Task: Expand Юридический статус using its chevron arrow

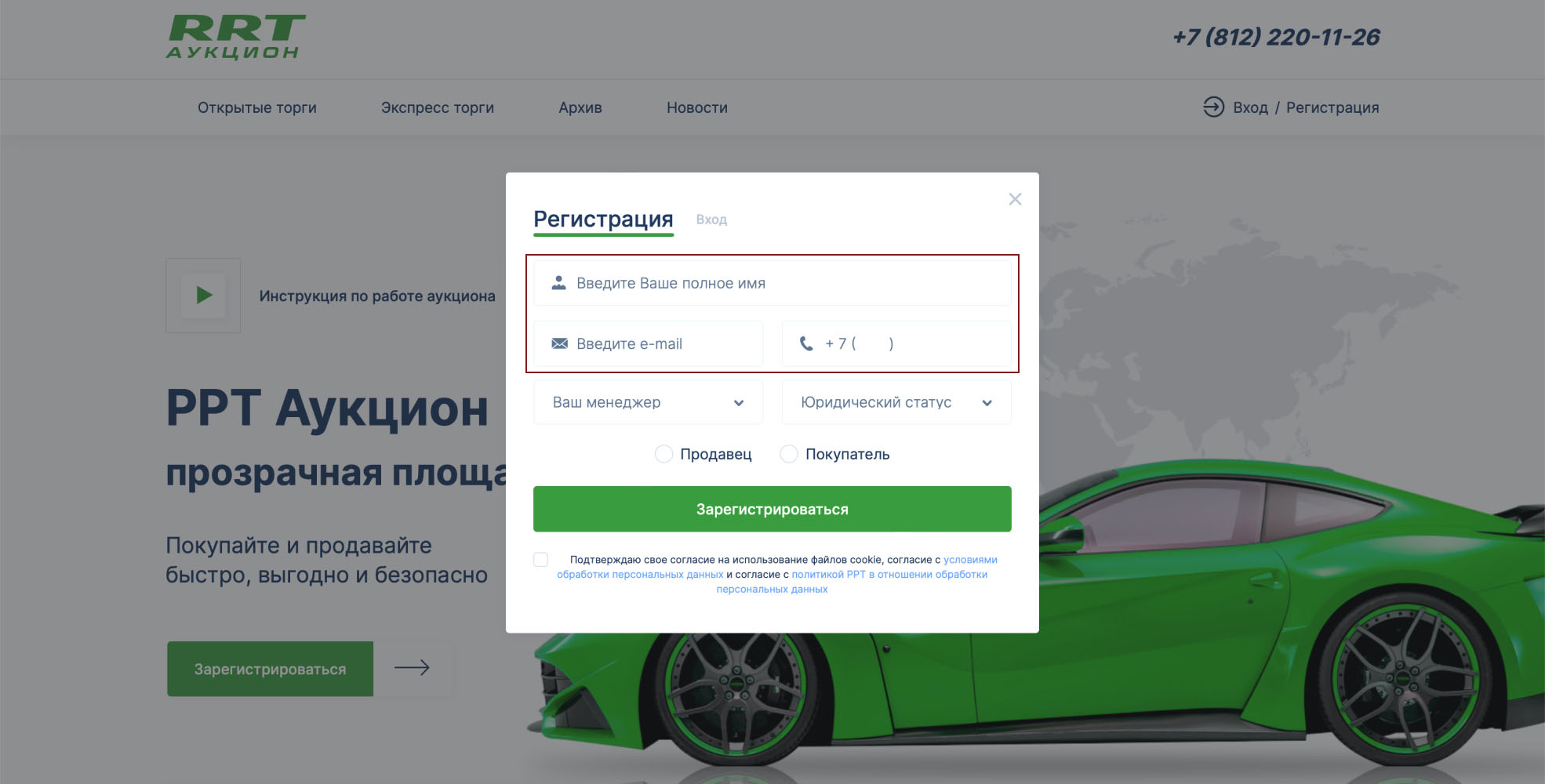Action: click(x=987, y=403)
